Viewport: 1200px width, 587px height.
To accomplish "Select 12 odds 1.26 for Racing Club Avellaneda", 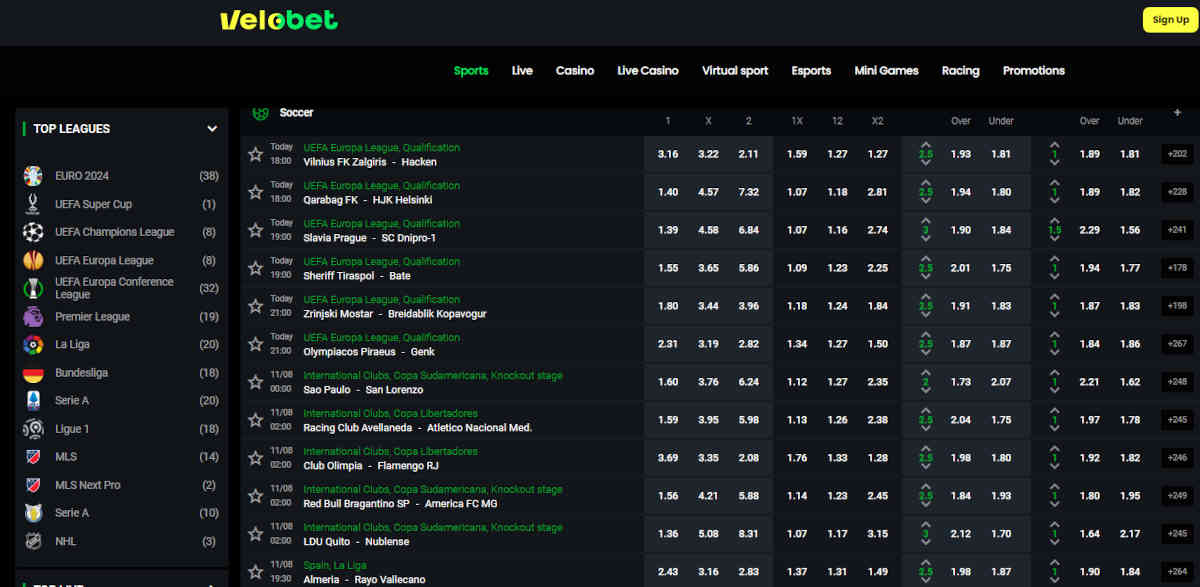I will pos(837,420).
